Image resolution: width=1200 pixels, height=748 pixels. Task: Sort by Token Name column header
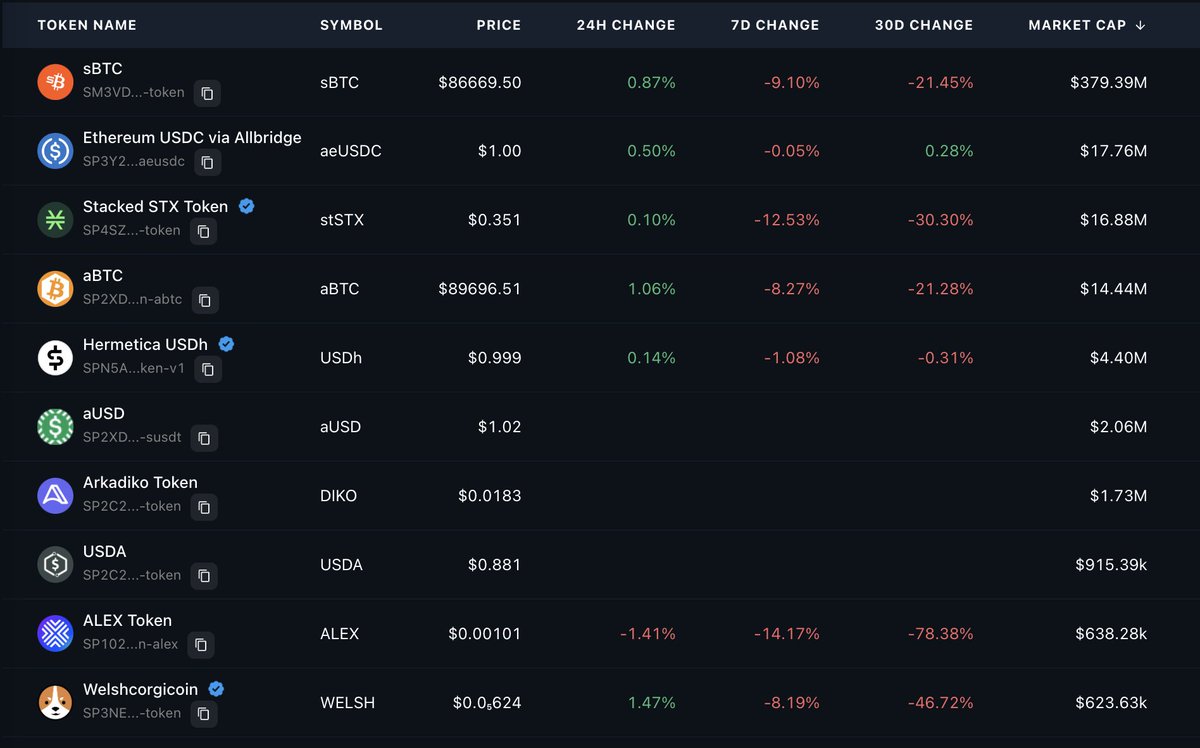(87, 25)
